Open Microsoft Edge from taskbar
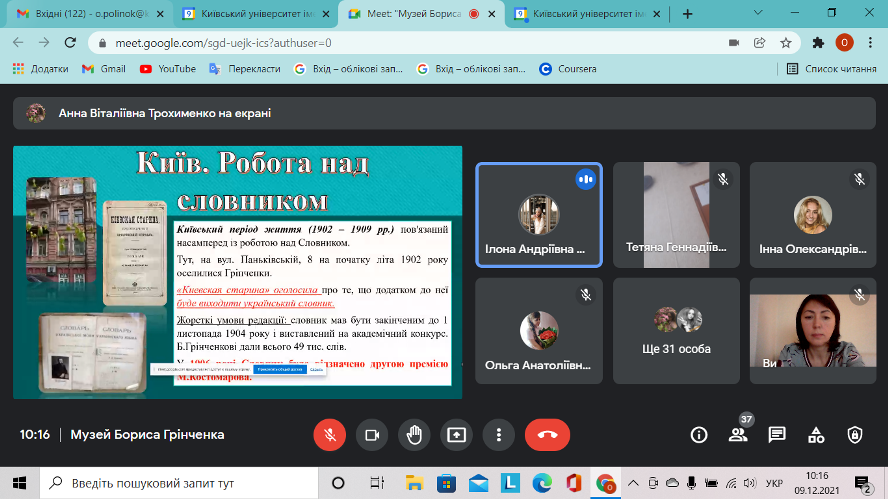 tap(542, 483)
